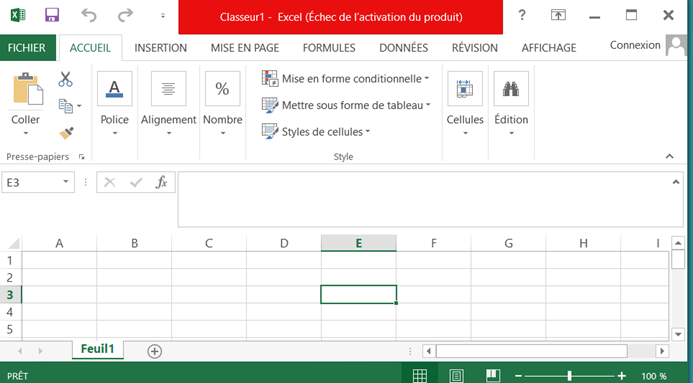The image size is (693, 383).
Task: Open the Police font group
Action: (114, 104)
